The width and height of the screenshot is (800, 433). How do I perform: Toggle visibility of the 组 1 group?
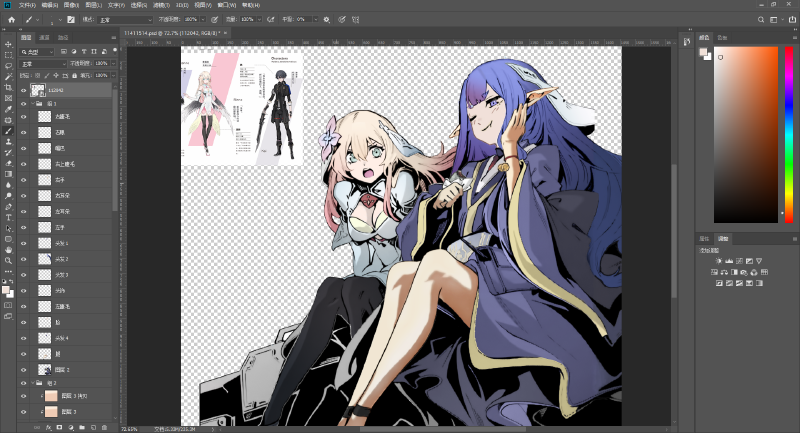pos(23,103)
